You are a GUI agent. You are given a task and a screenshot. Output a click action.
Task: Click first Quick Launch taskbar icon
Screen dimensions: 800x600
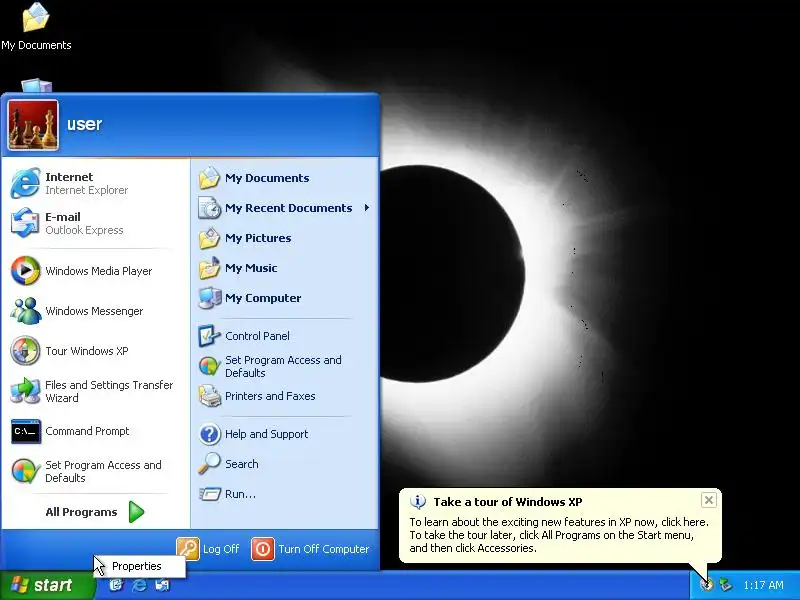pyautogui.click(x=116, y=585)
